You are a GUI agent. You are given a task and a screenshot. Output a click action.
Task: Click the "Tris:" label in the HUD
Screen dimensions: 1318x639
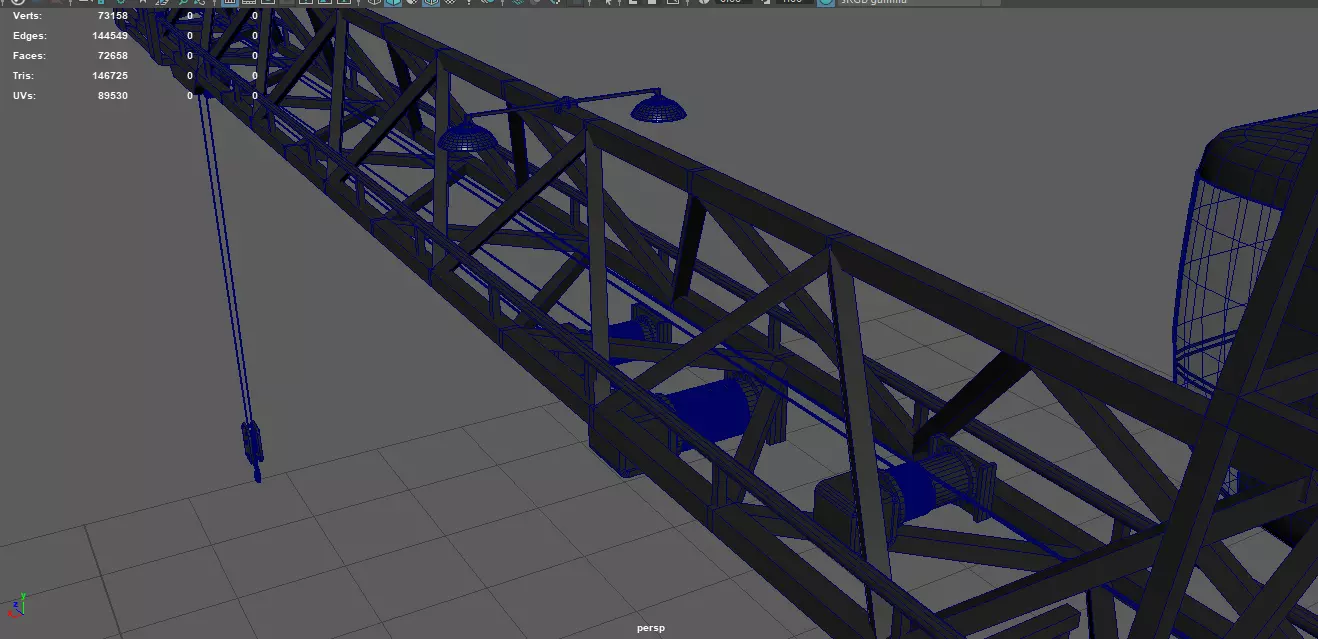point(24,76)
